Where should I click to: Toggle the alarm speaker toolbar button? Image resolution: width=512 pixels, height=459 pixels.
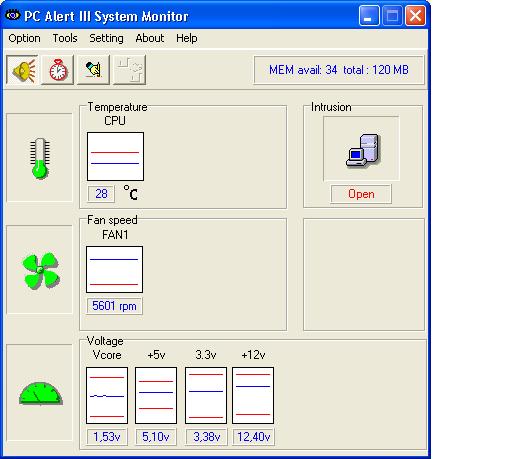click(22, 70)
